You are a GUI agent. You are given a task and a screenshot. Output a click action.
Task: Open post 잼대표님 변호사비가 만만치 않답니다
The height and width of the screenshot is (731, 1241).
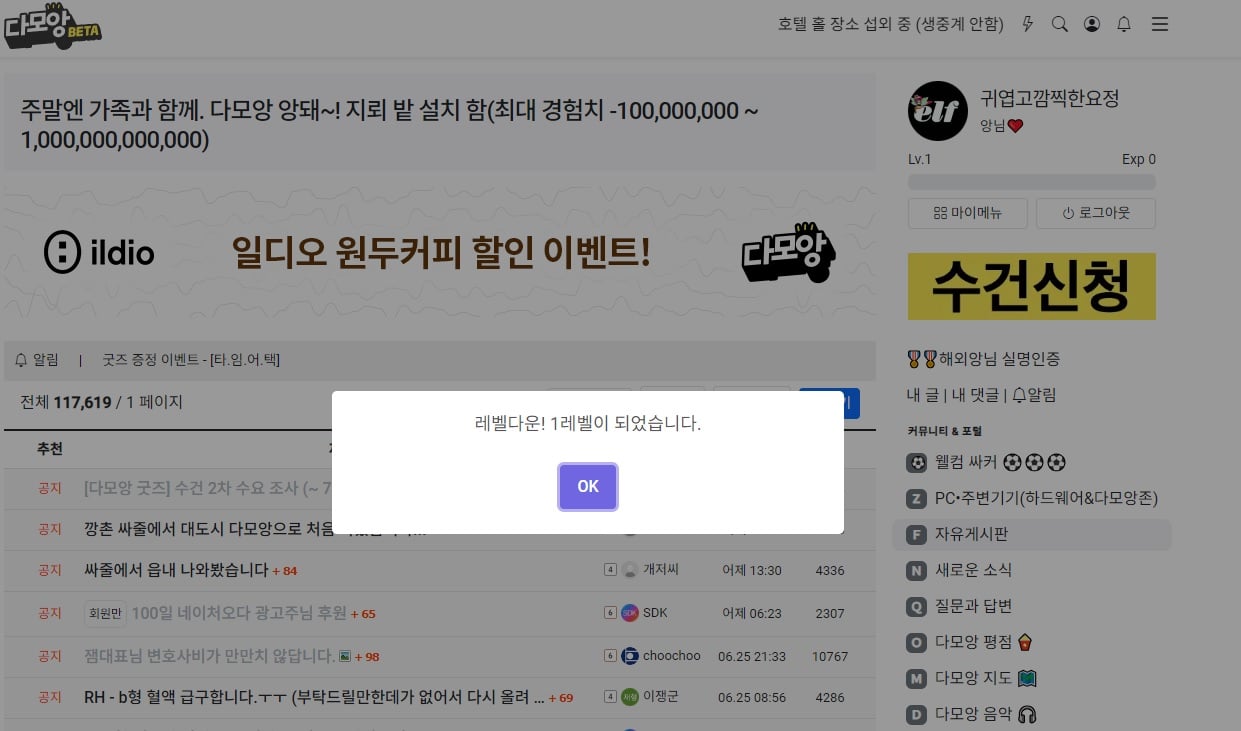tap(209, 656)
